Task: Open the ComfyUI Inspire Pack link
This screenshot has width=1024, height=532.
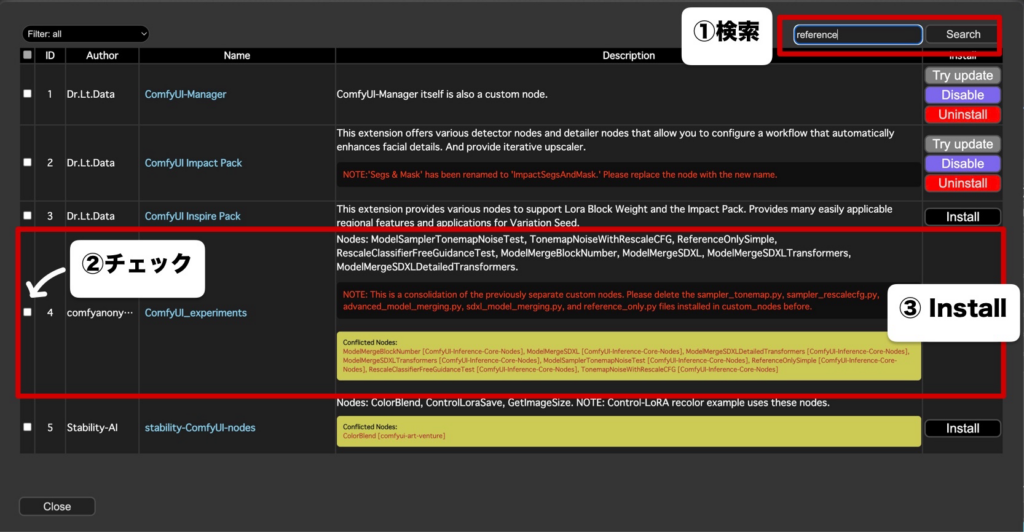Action: point(193,216)
